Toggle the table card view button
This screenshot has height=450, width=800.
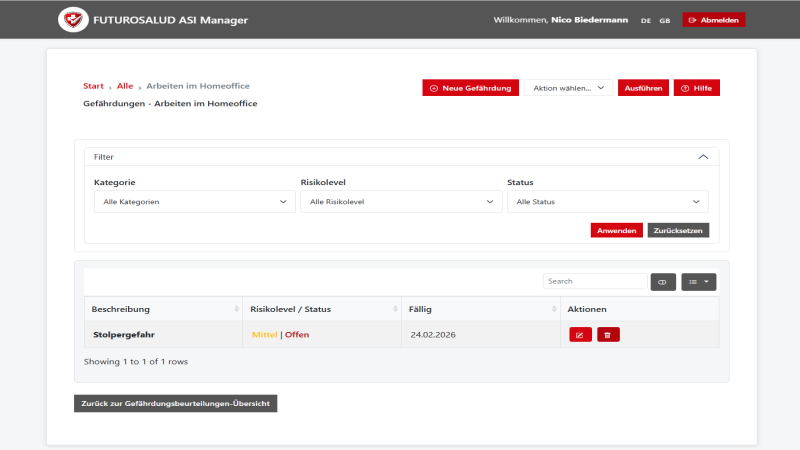663,282
